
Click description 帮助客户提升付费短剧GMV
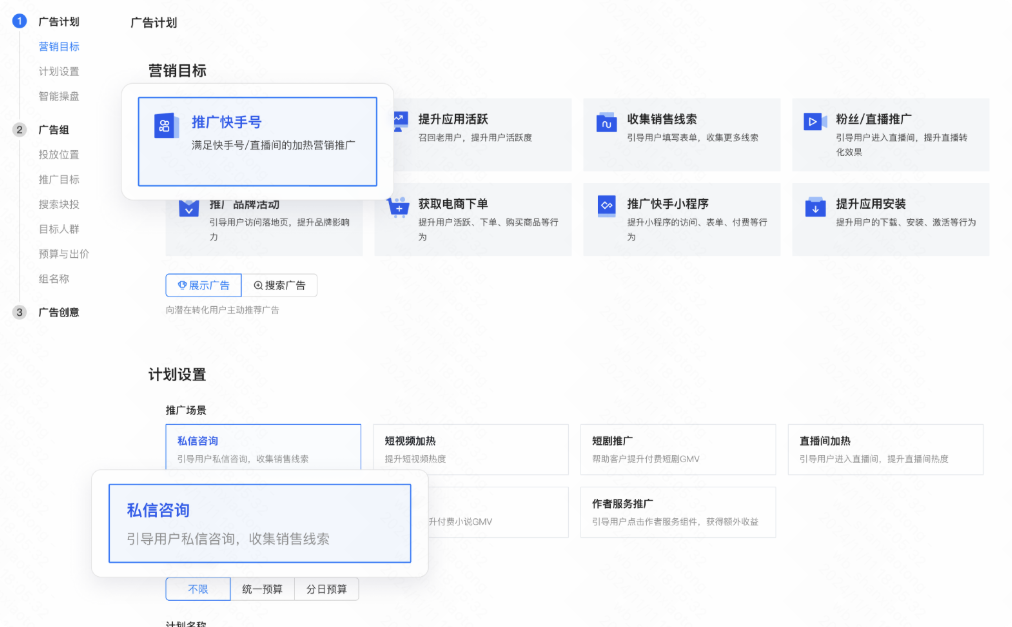pos(646,459)
